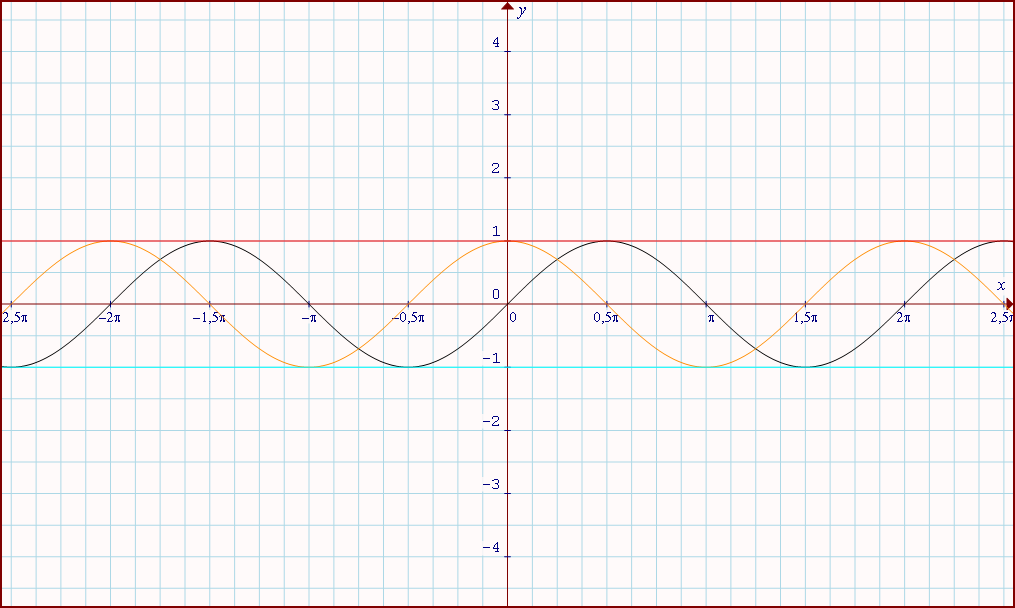Click the y-axis arrowhead at the top

point(507,6)
